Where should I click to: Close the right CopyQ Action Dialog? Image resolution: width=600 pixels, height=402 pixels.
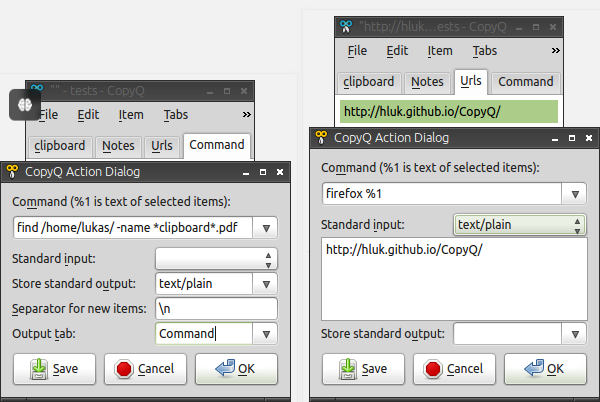(589, 138)
